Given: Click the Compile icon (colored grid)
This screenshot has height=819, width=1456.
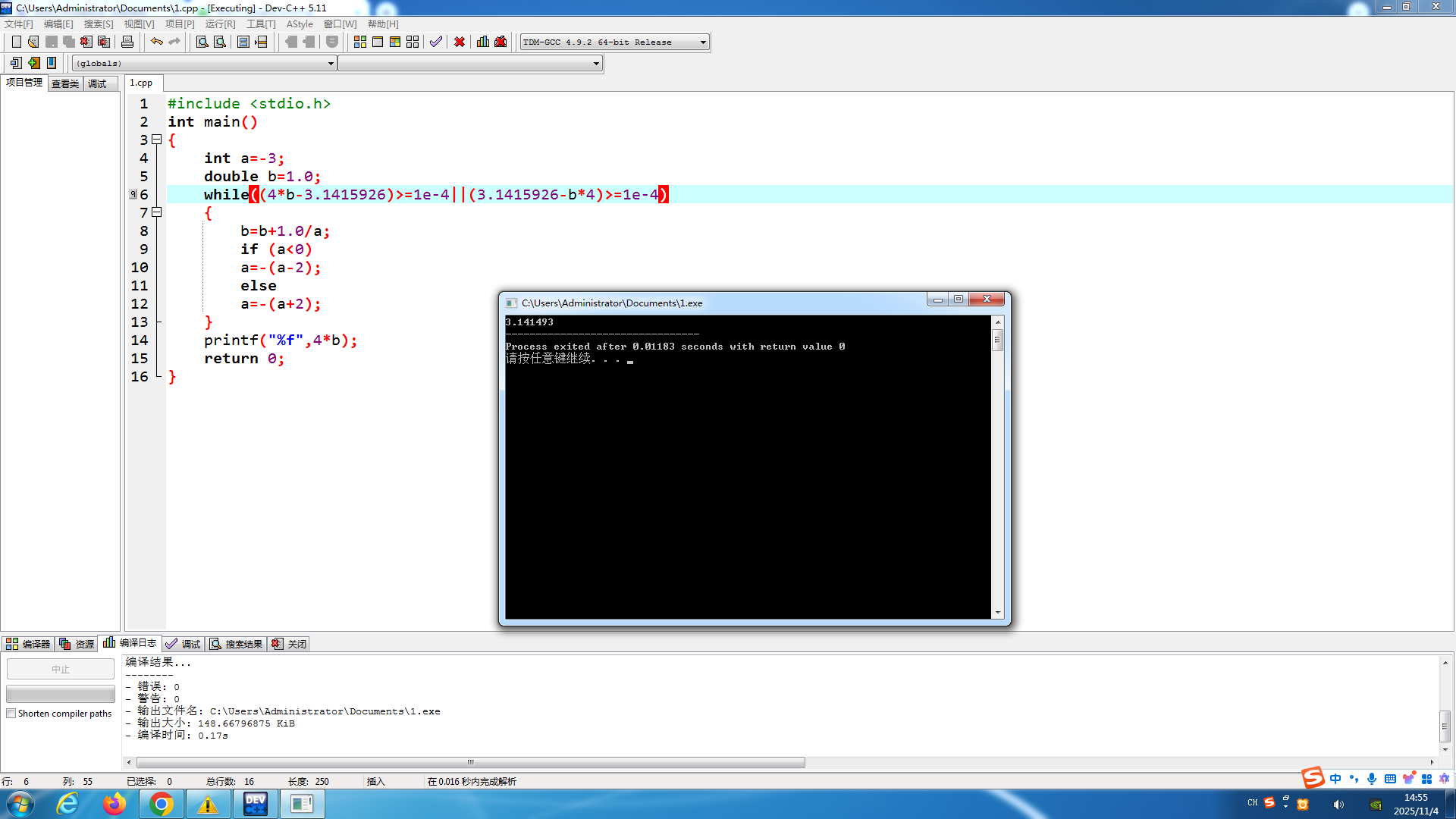Looking at the screenshot, I should coord(360,42).
